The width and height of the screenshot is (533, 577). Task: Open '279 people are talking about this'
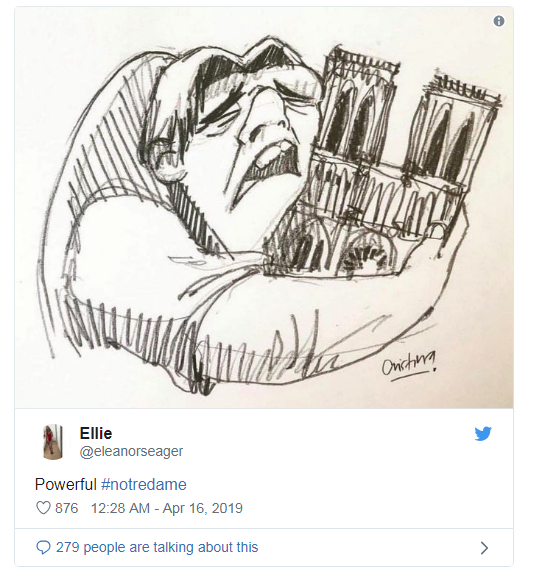pyautogui.click(x=157, y=547)
